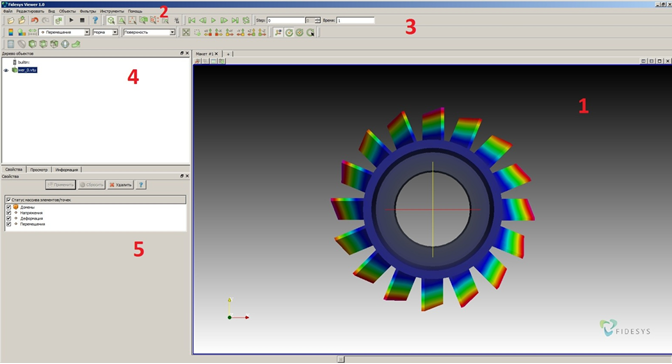672x364 pixels.
Task: Uncheck the Перемещения checkbox in properties list
Action: (9, 224)
